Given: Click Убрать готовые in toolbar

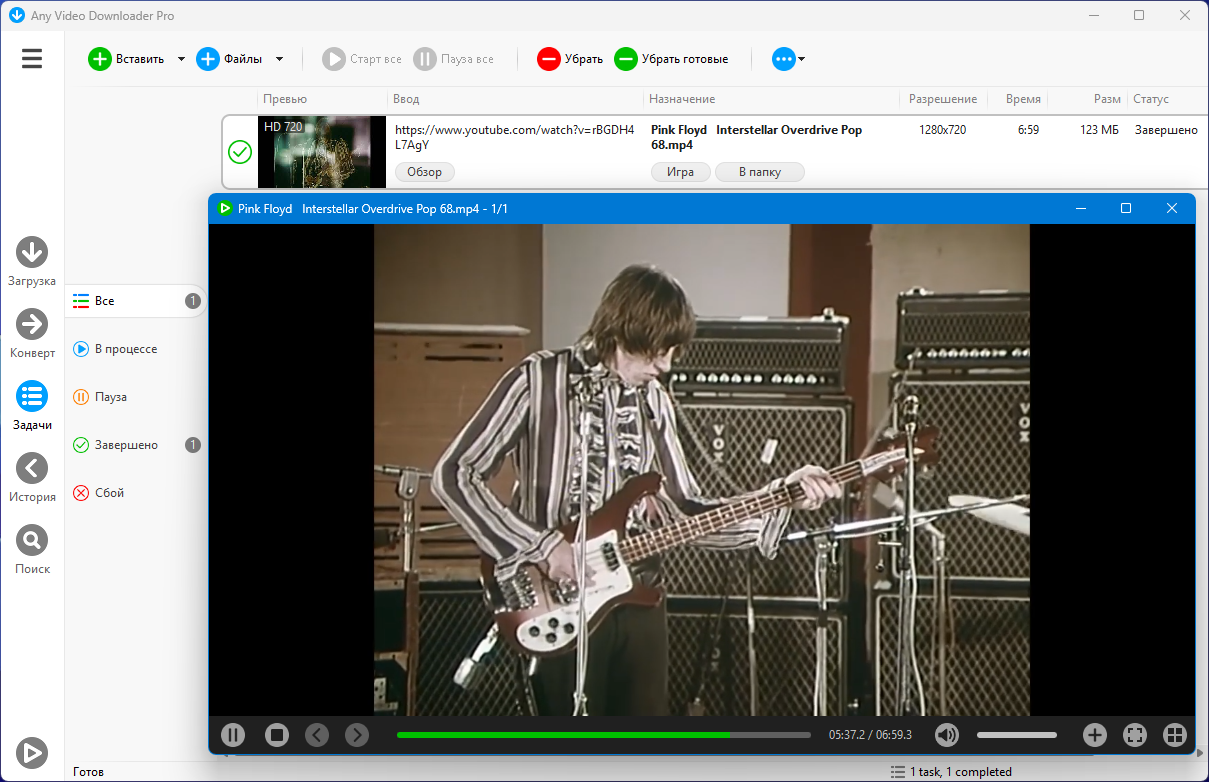Looking at the screenshot, I should coord(671,59).
